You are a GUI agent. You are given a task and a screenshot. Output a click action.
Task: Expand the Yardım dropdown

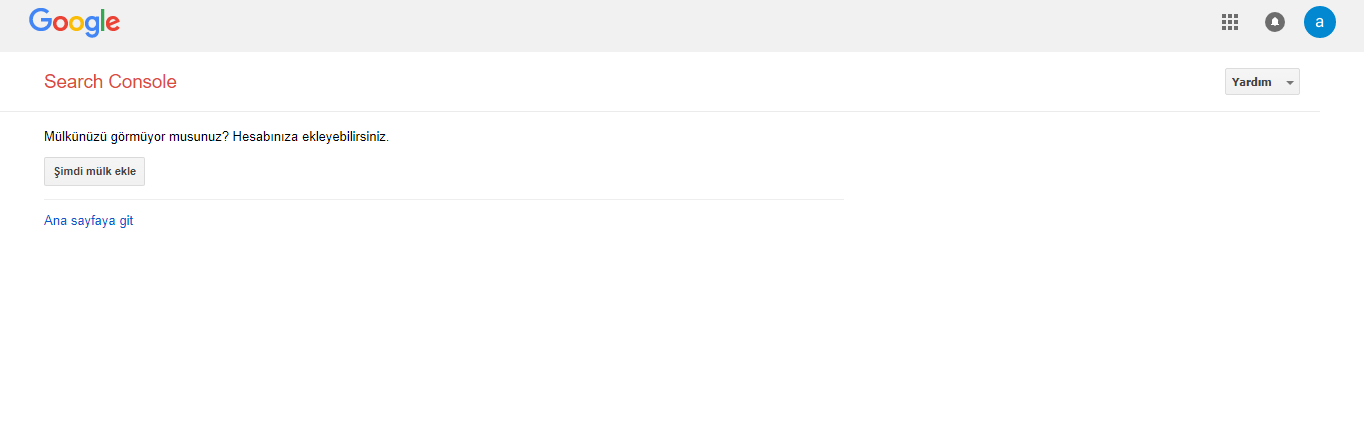tap(1262, 82)
